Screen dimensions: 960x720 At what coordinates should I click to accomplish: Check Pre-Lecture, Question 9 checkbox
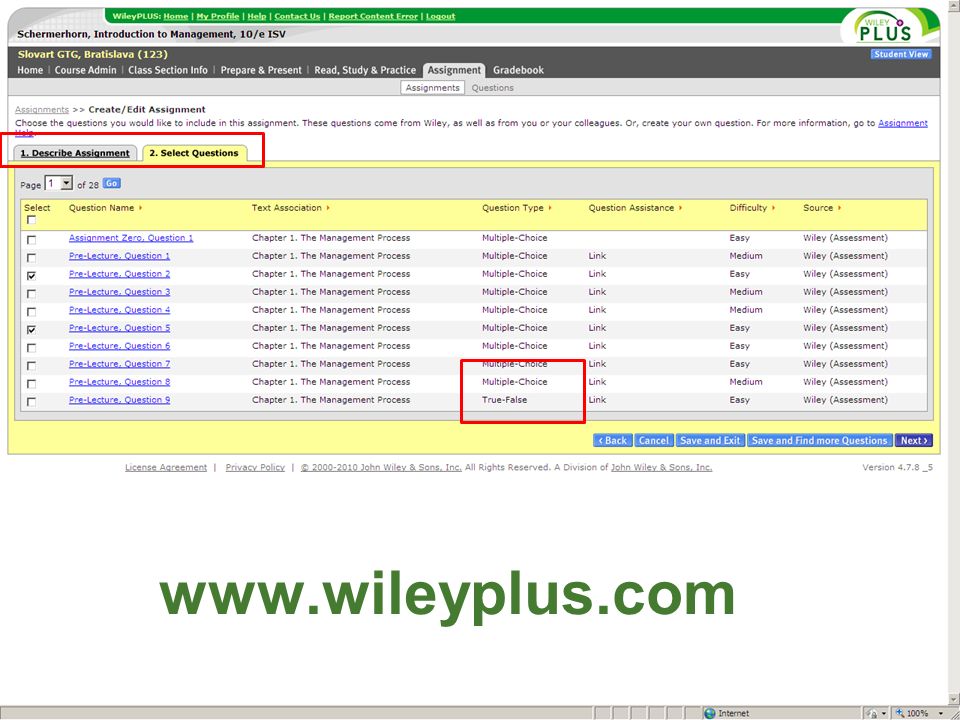[x=31, y=402]
